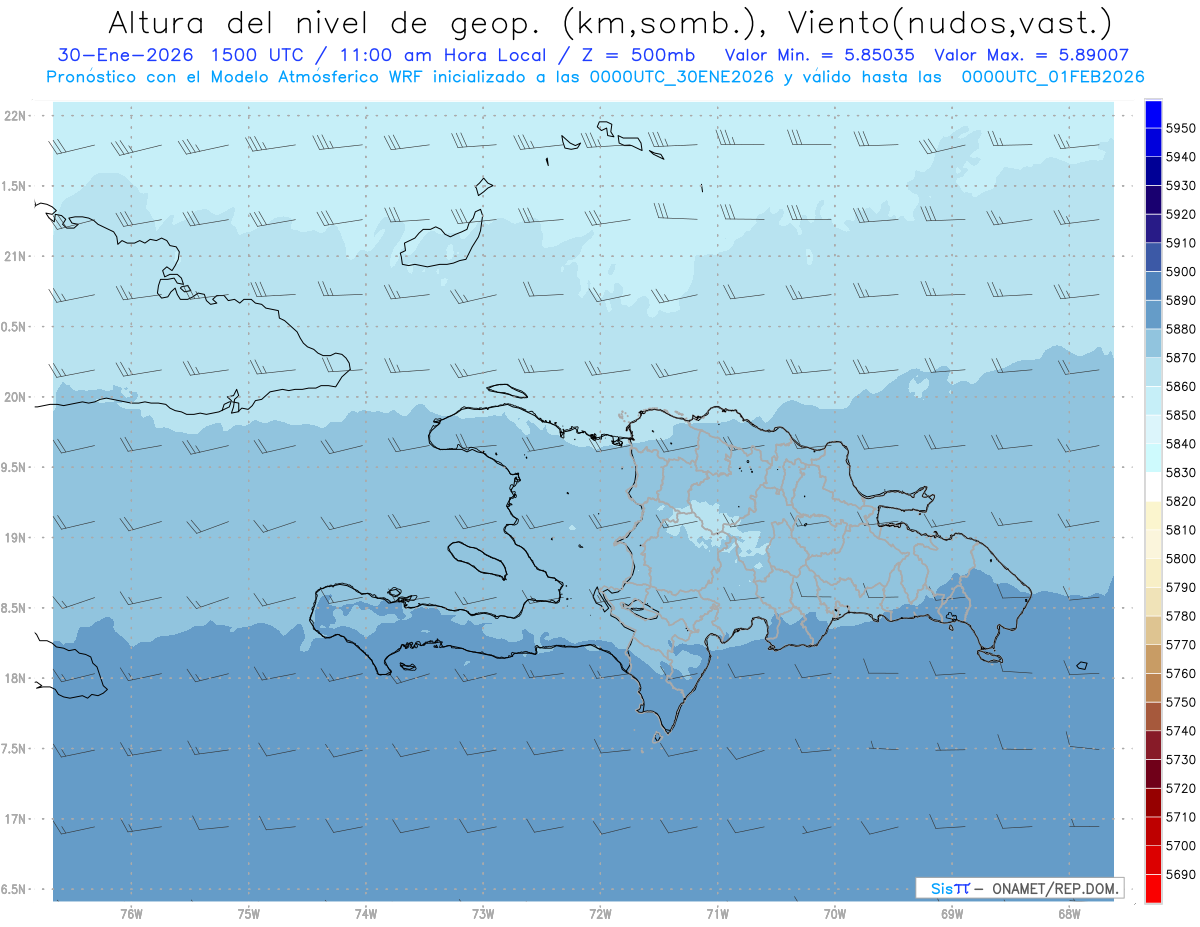The width and height of the screenshot is (1200, 927).
Task: Select the 5860 colorbar value
Action: [x=1181, y=386]
